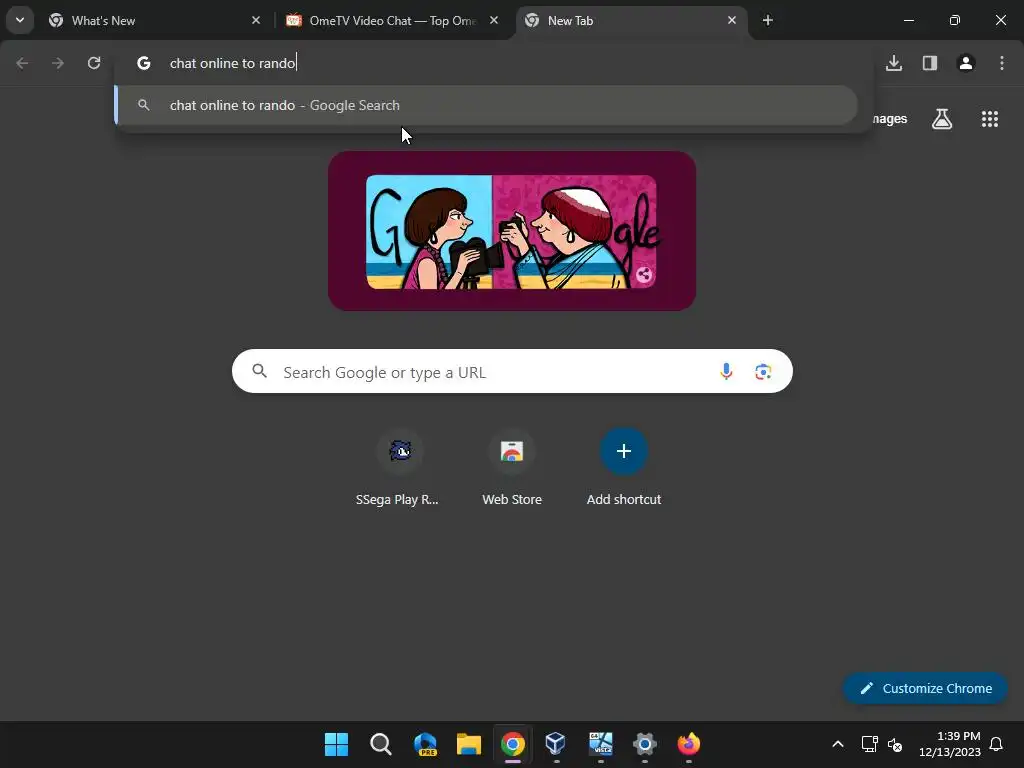Click the Images link
Viewport: 1024px width, 768px height.
pos(890,119)
